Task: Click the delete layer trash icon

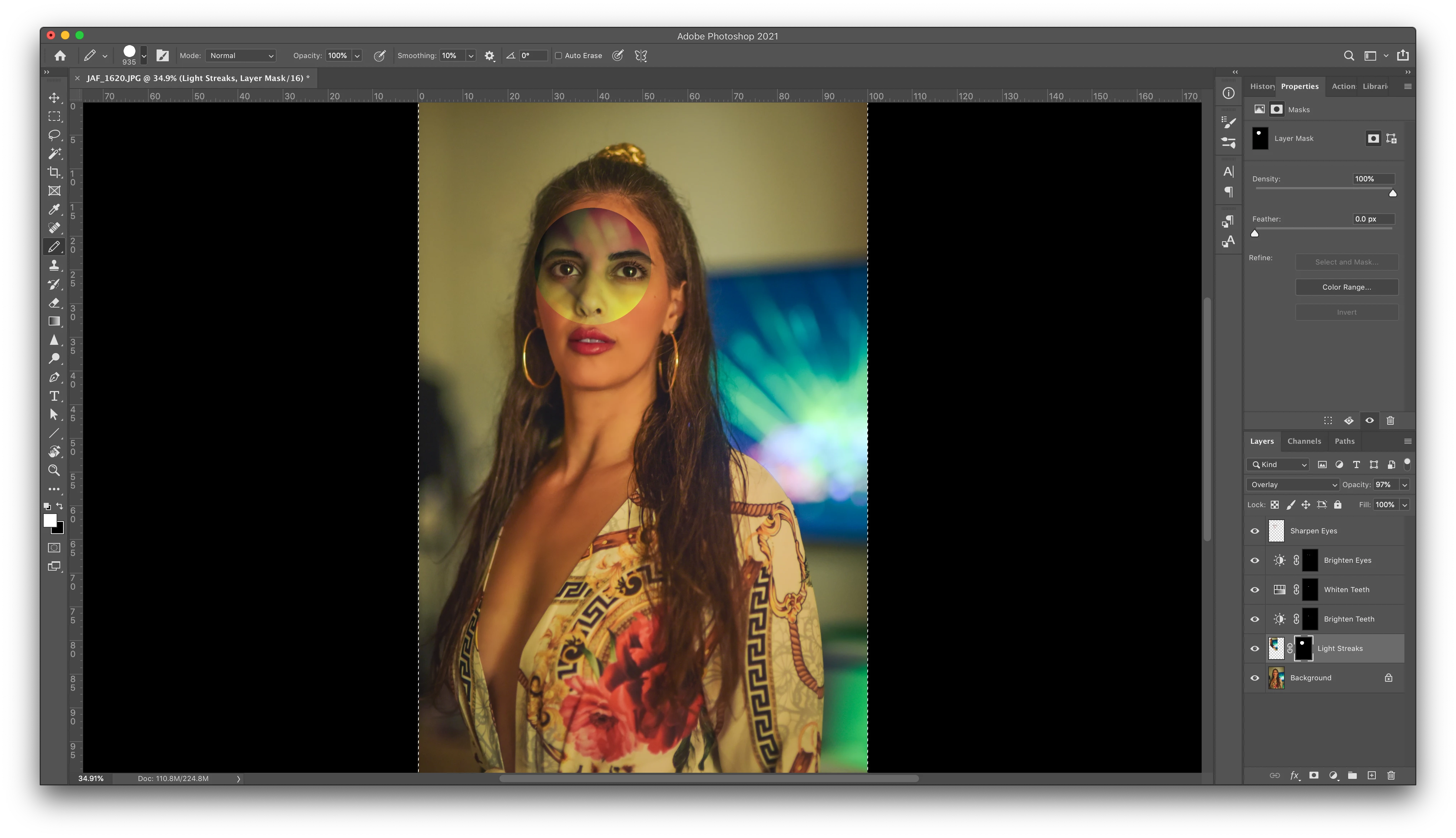Action: point(1391,775)
